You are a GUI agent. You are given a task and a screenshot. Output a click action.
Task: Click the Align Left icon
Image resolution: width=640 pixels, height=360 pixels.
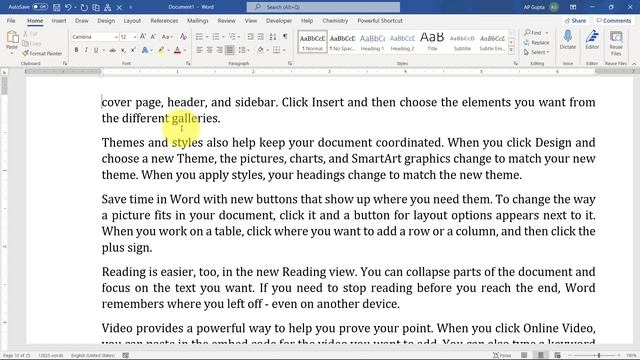tap(199, 50)
